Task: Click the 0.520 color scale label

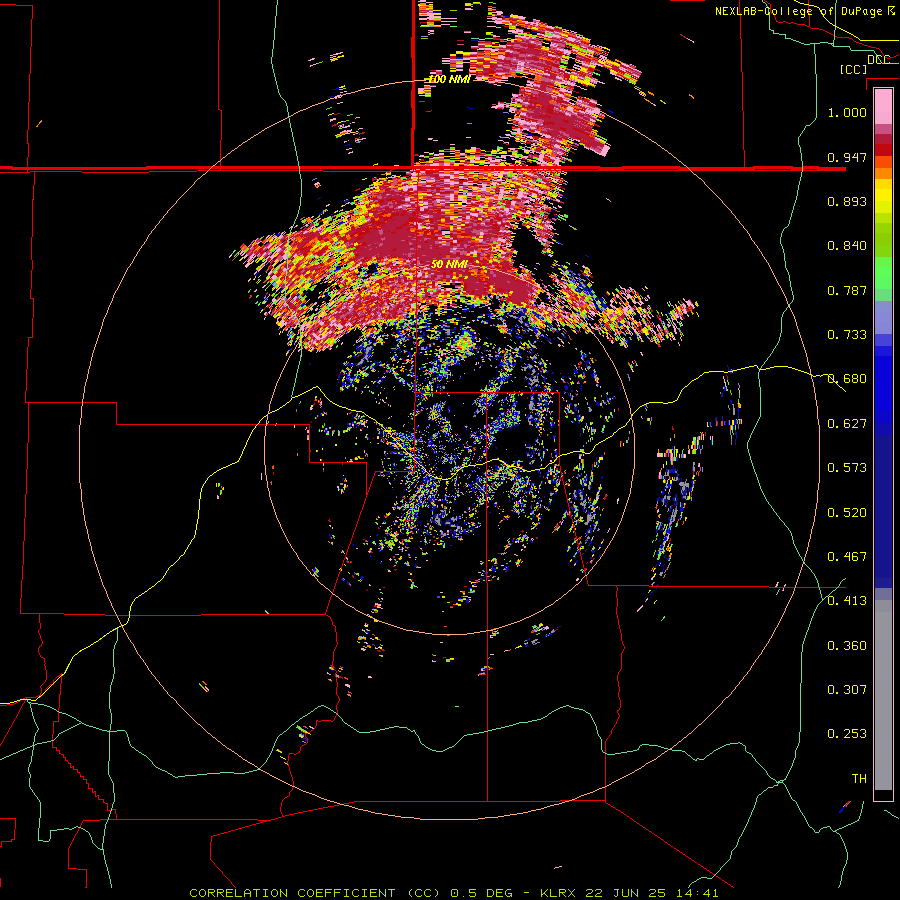Action: click(x=847, y=513)
